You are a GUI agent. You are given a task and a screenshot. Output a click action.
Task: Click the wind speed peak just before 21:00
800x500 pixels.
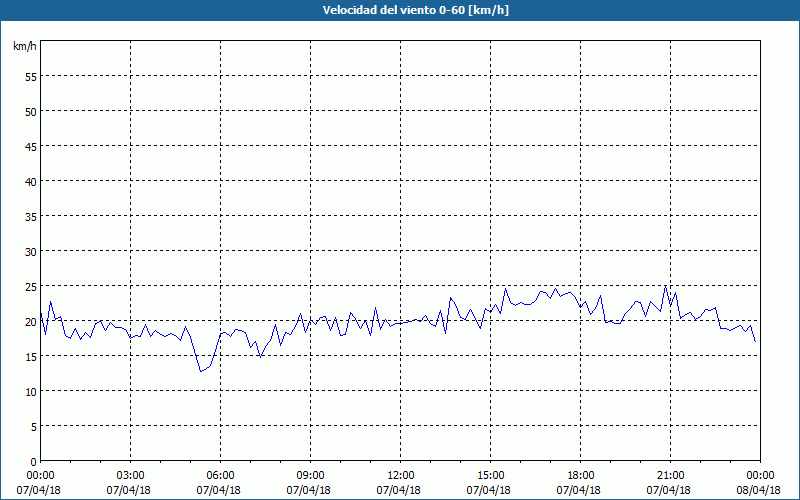click(665, 286)
